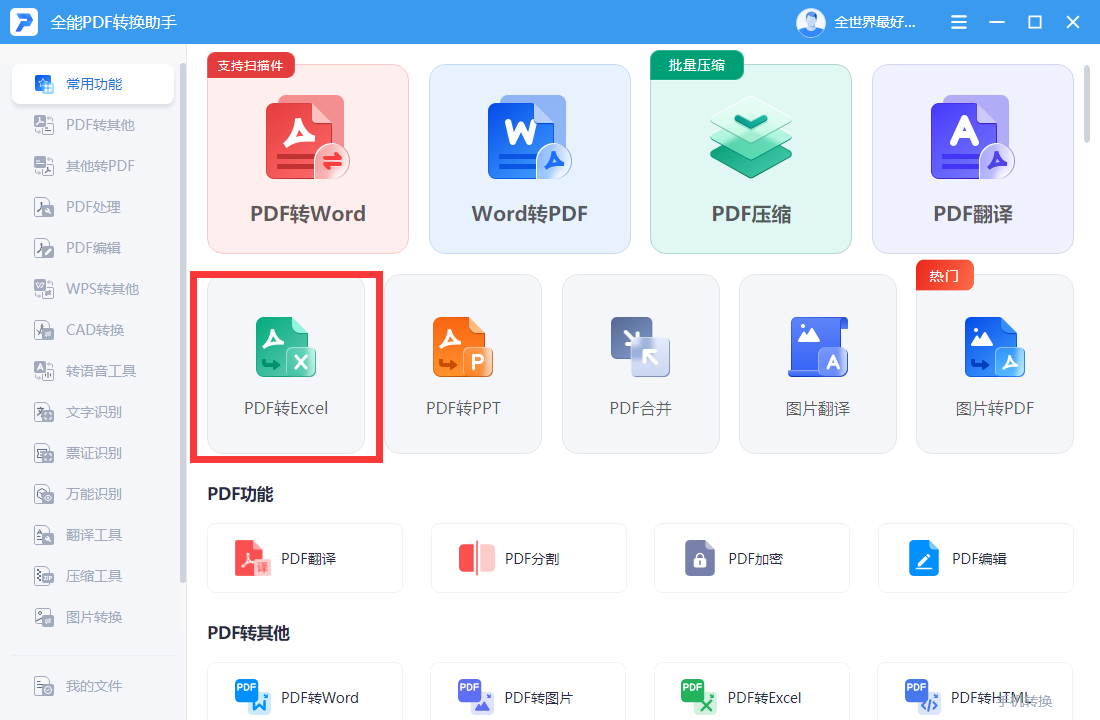Click the 压缩工具 sidebar icon
Image resolution: width=1100 pixels, height=720 pixels.
tap(44, 576)
